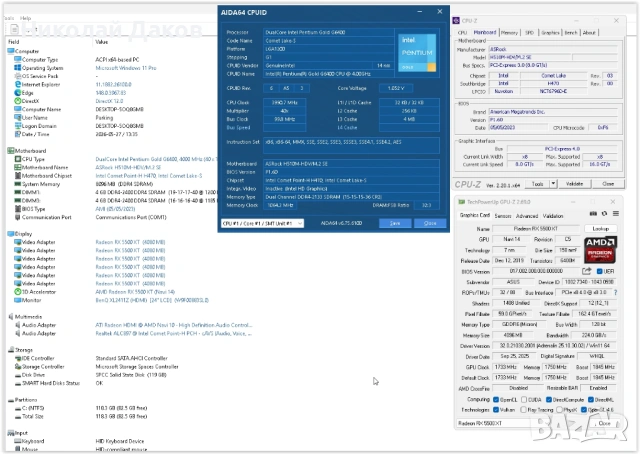Click the Date / Time row icon
This screenshot has width=640, height=454.
tap(18, 134)
